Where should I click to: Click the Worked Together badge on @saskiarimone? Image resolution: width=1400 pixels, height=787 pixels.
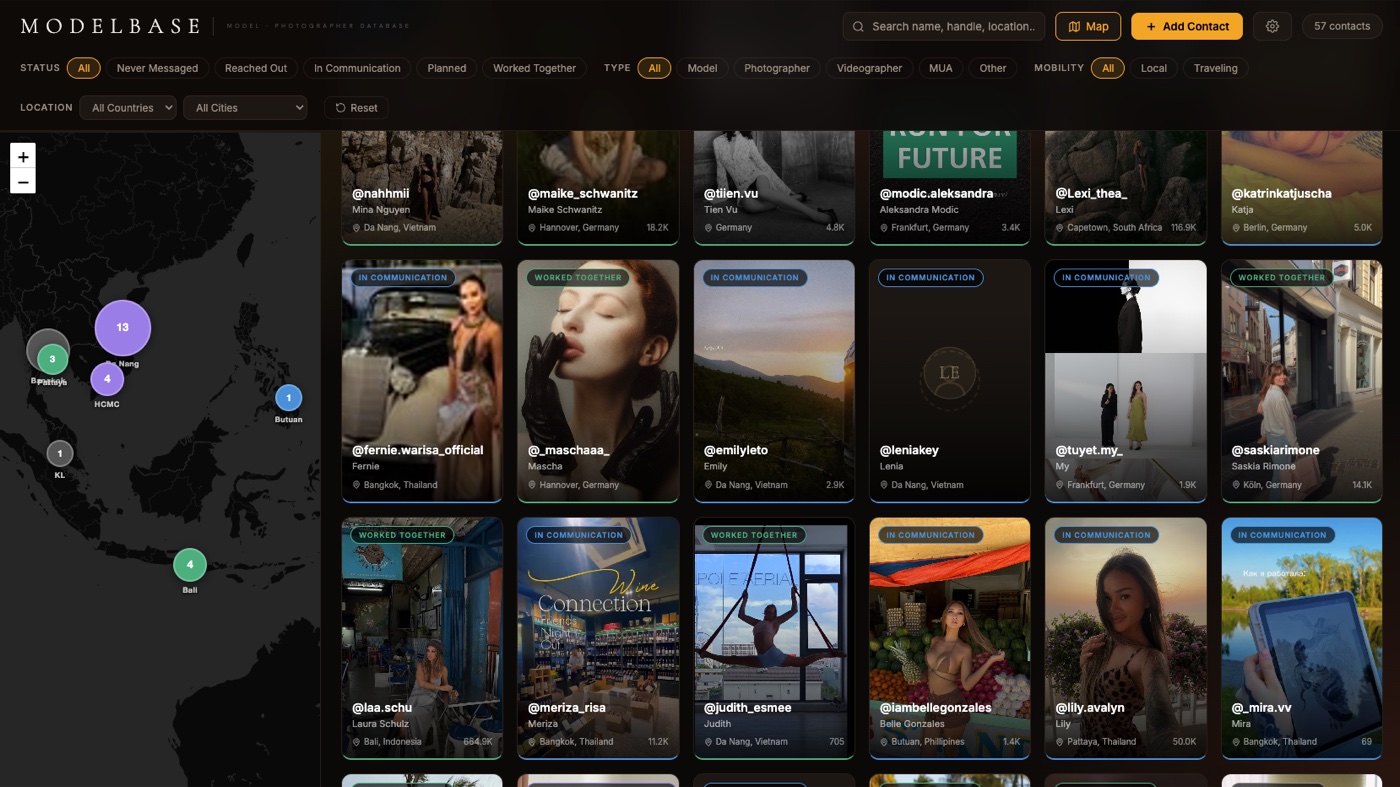coord(1280,278)
